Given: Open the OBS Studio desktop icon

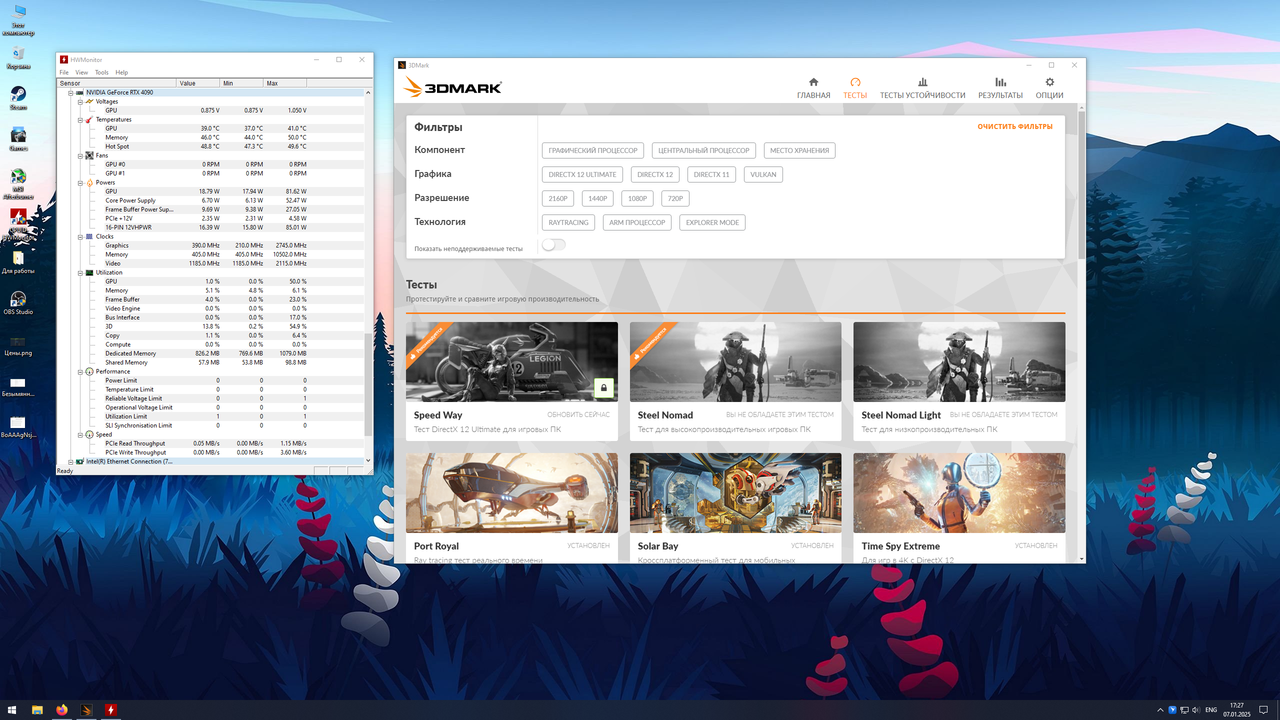Looking at the screenshot, I should click(x=18, y=303).
